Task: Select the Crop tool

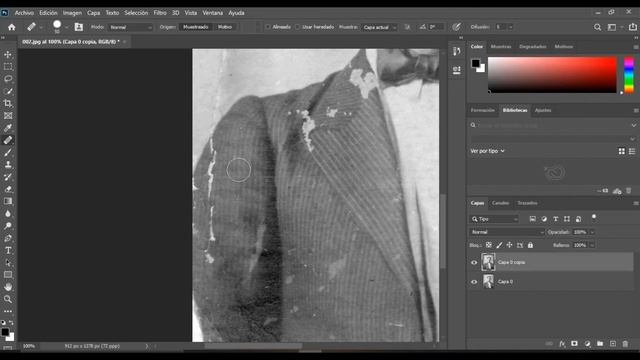Action: [8, 103]
